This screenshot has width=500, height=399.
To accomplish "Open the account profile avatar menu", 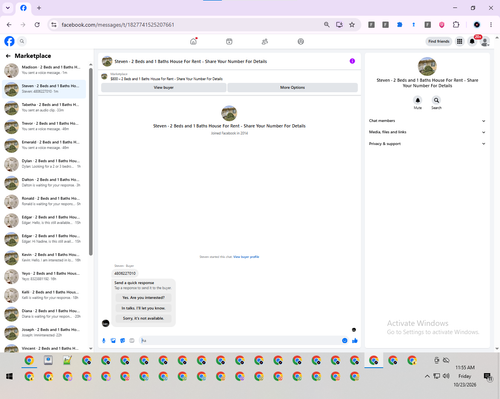I will click(485, 42).
